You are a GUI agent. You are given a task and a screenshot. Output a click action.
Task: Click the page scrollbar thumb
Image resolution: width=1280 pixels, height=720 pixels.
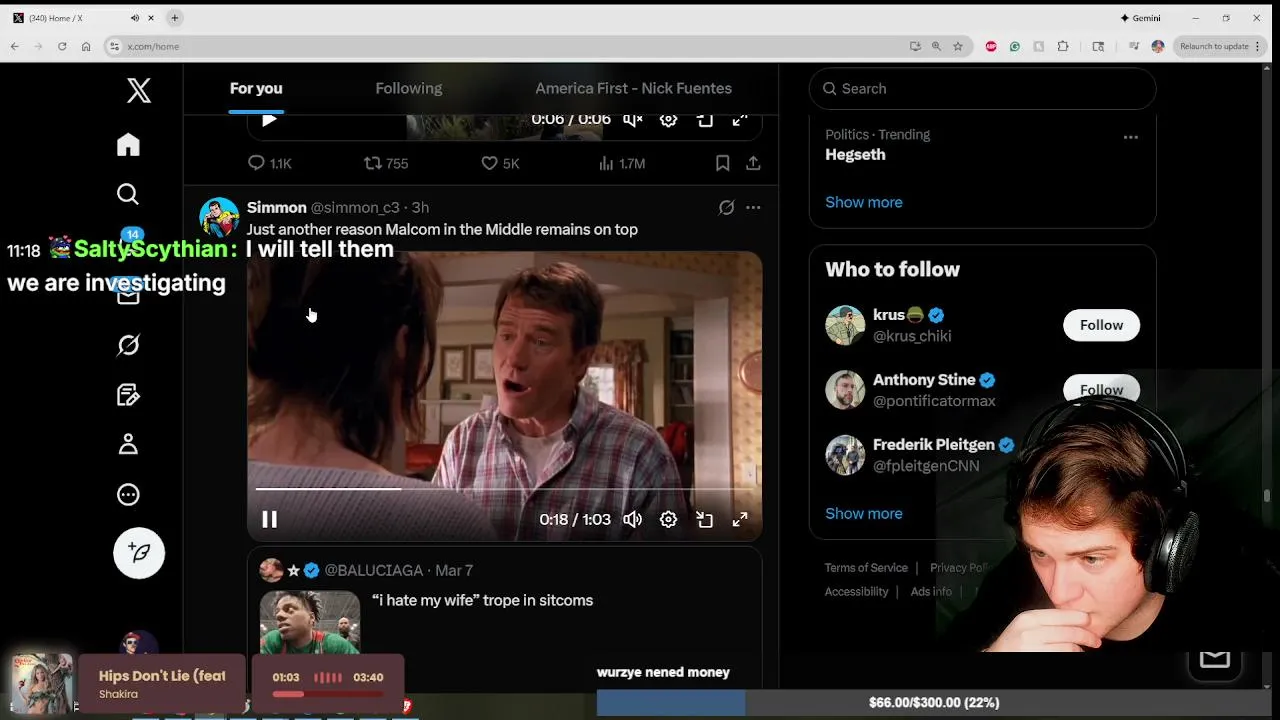click(1267, 496)
